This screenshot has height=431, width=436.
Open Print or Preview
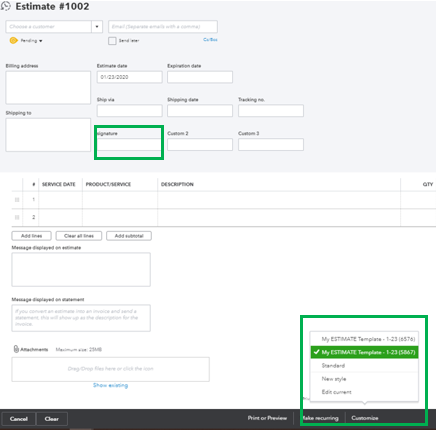pyautogui.click(x=267, y=418)
